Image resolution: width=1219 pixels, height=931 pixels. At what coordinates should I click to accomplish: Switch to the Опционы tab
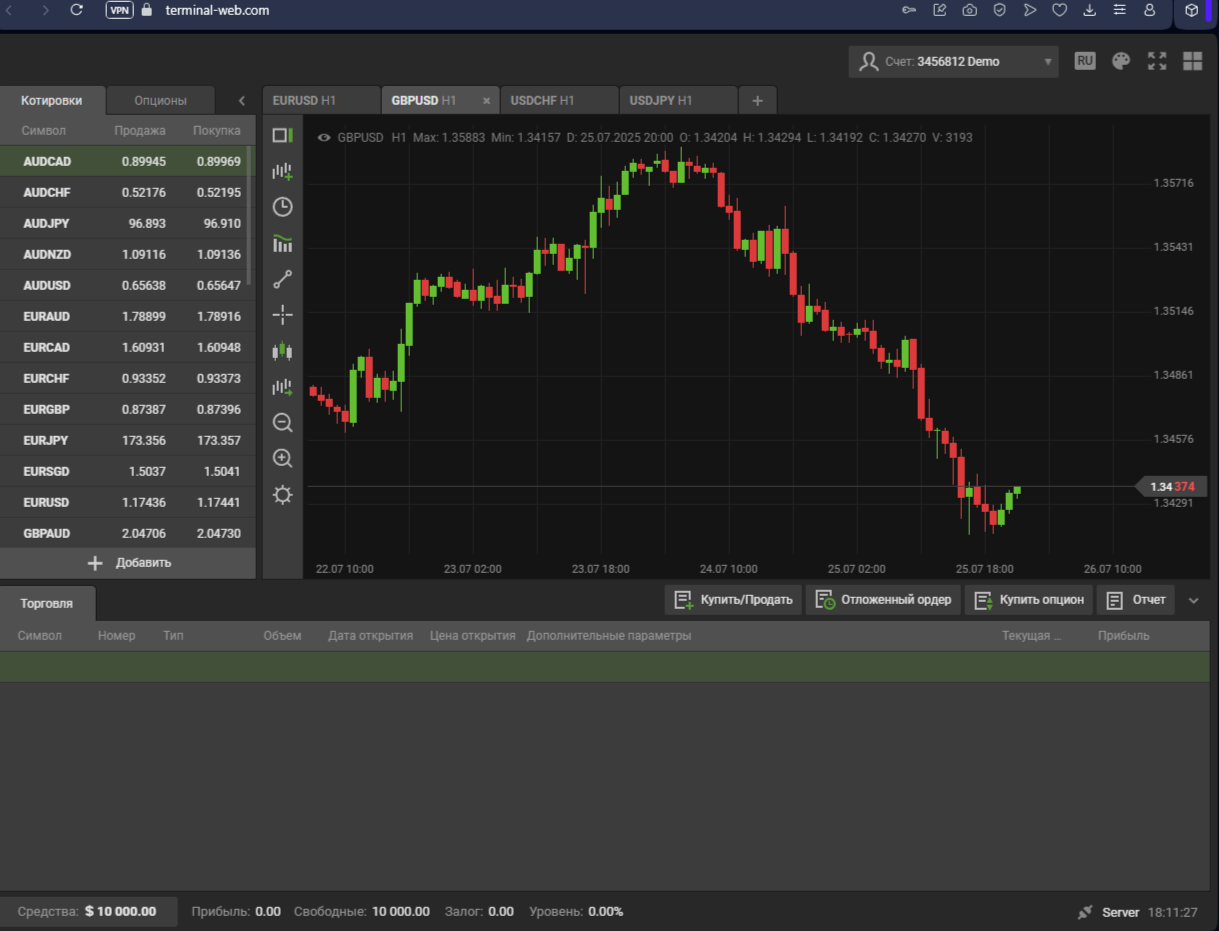160,101
